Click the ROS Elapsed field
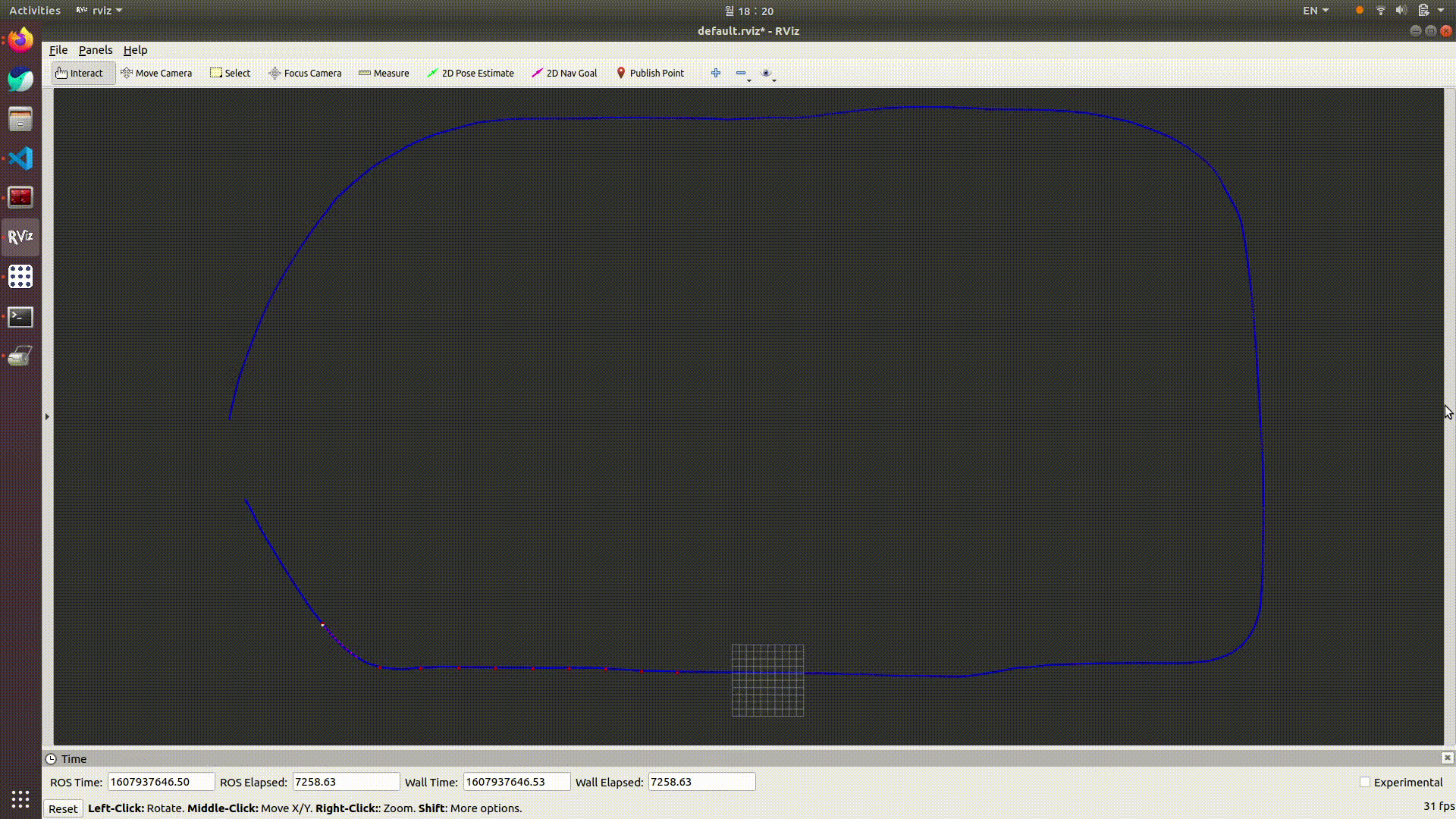Viewport: 1456px width, 819px height. (x=346, y=782)
